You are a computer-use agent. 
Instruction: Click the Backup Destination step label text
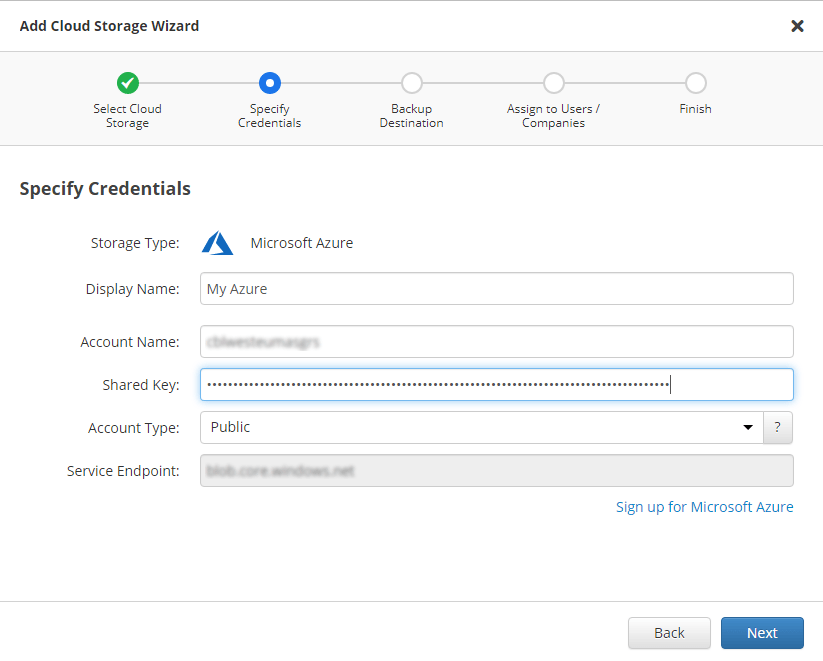[411, 116]
